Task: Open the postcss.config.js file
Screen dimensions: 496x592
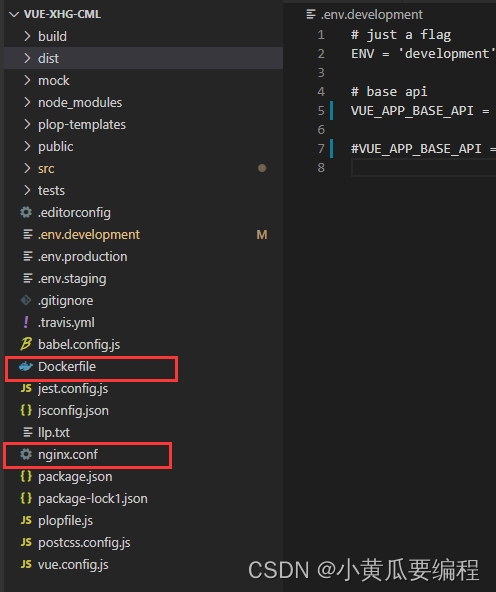Action: point(84,543)
